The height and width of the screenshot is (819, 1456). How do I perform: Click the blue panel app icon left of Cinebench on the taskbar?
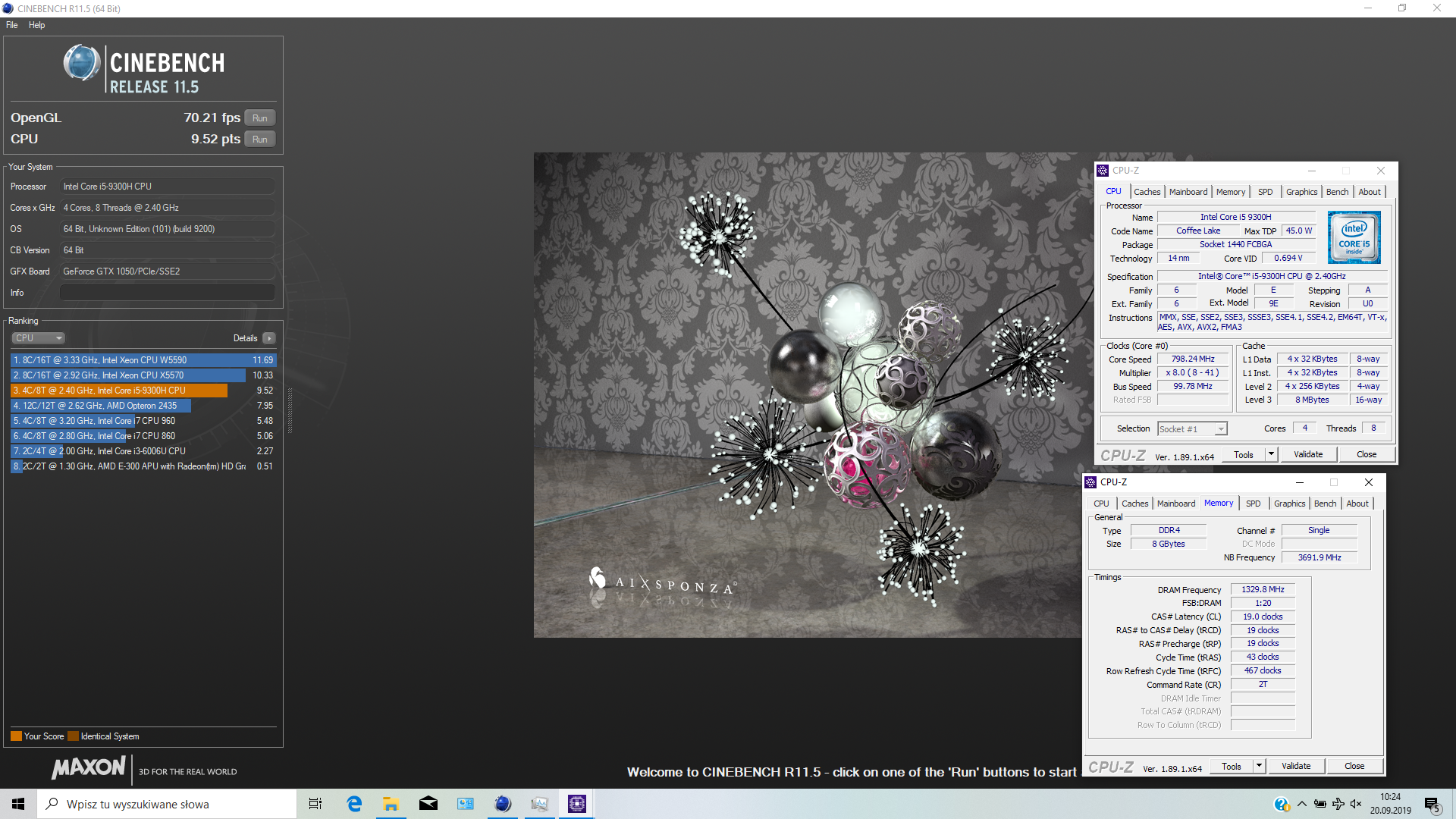click(x=465, y=804)
